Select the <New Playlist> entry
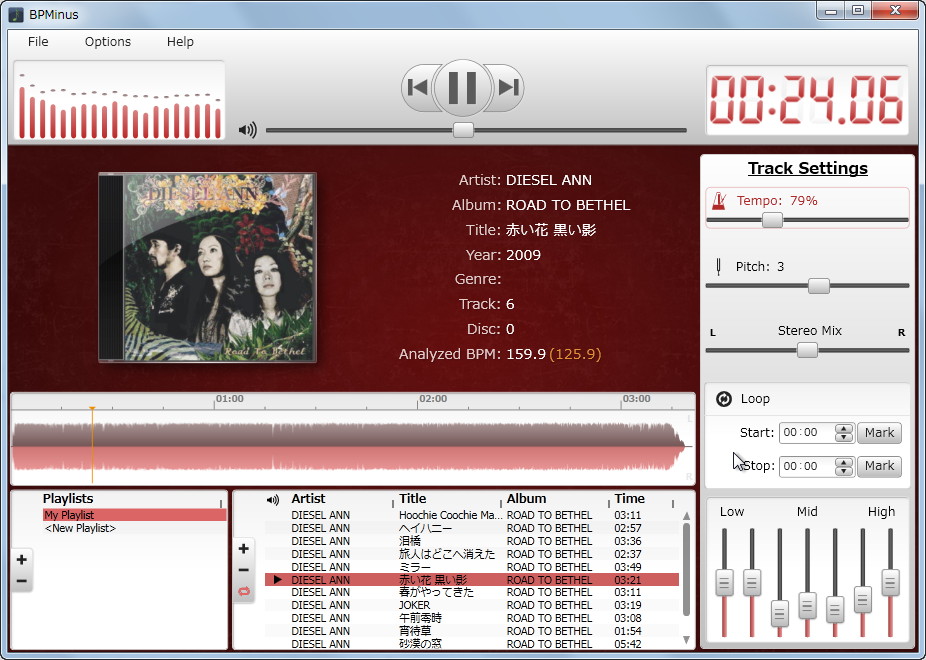 pyautogui.click(x=80, y=528)
